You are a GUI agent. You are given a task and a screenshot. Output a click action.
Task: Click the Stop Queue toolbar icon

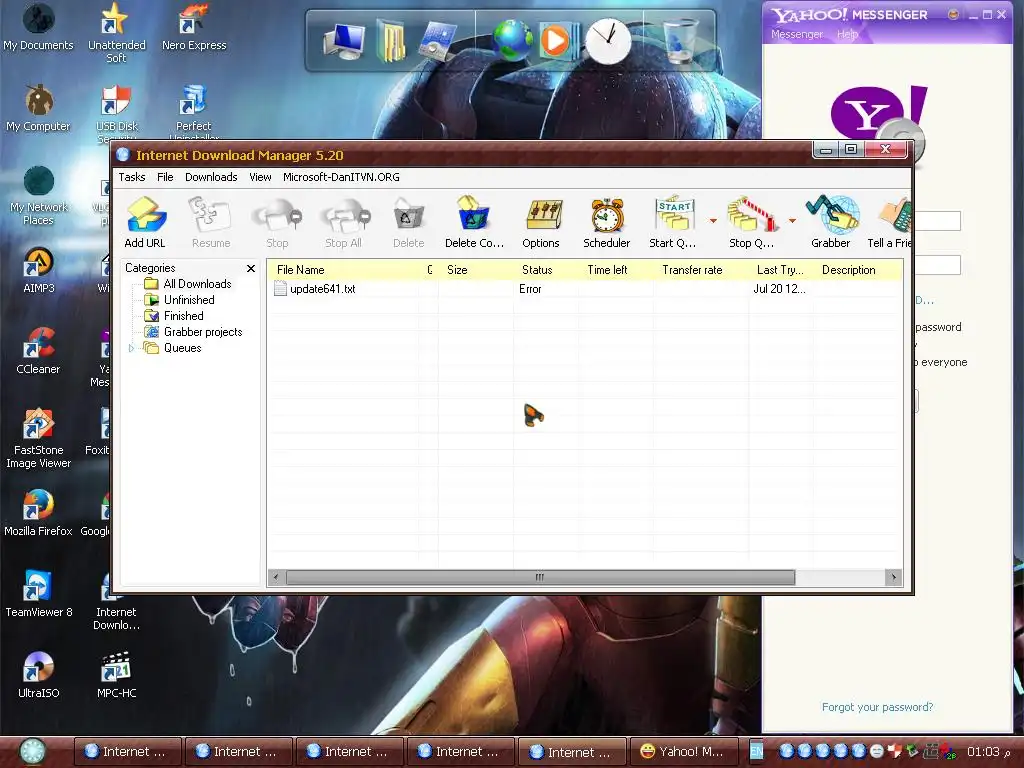(x=751, y=222)
